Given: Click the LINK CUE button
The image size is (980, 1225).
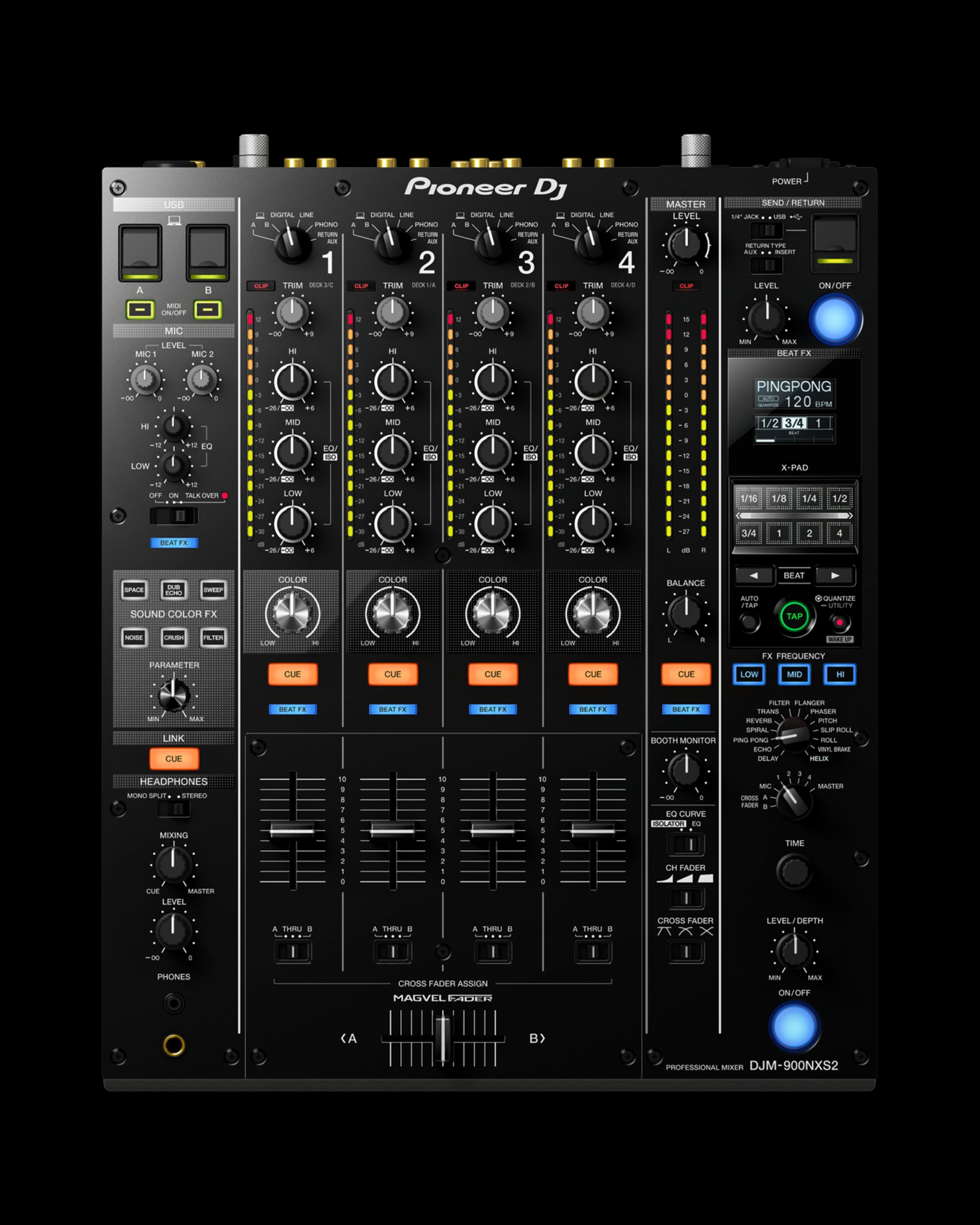Looking at the screenshot, I should coord(174,759).
